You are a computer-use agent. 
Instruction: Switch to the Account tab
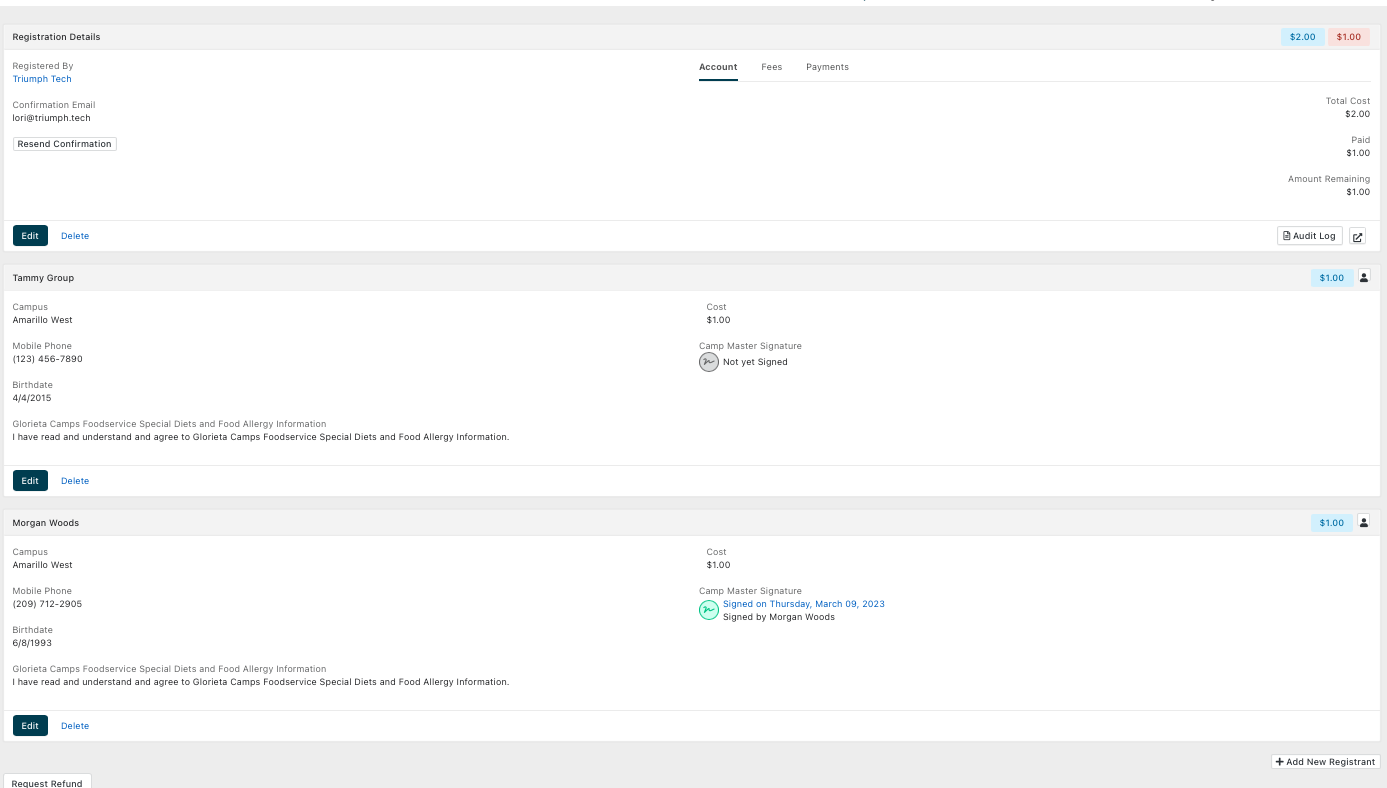click(x=718, y=67)
